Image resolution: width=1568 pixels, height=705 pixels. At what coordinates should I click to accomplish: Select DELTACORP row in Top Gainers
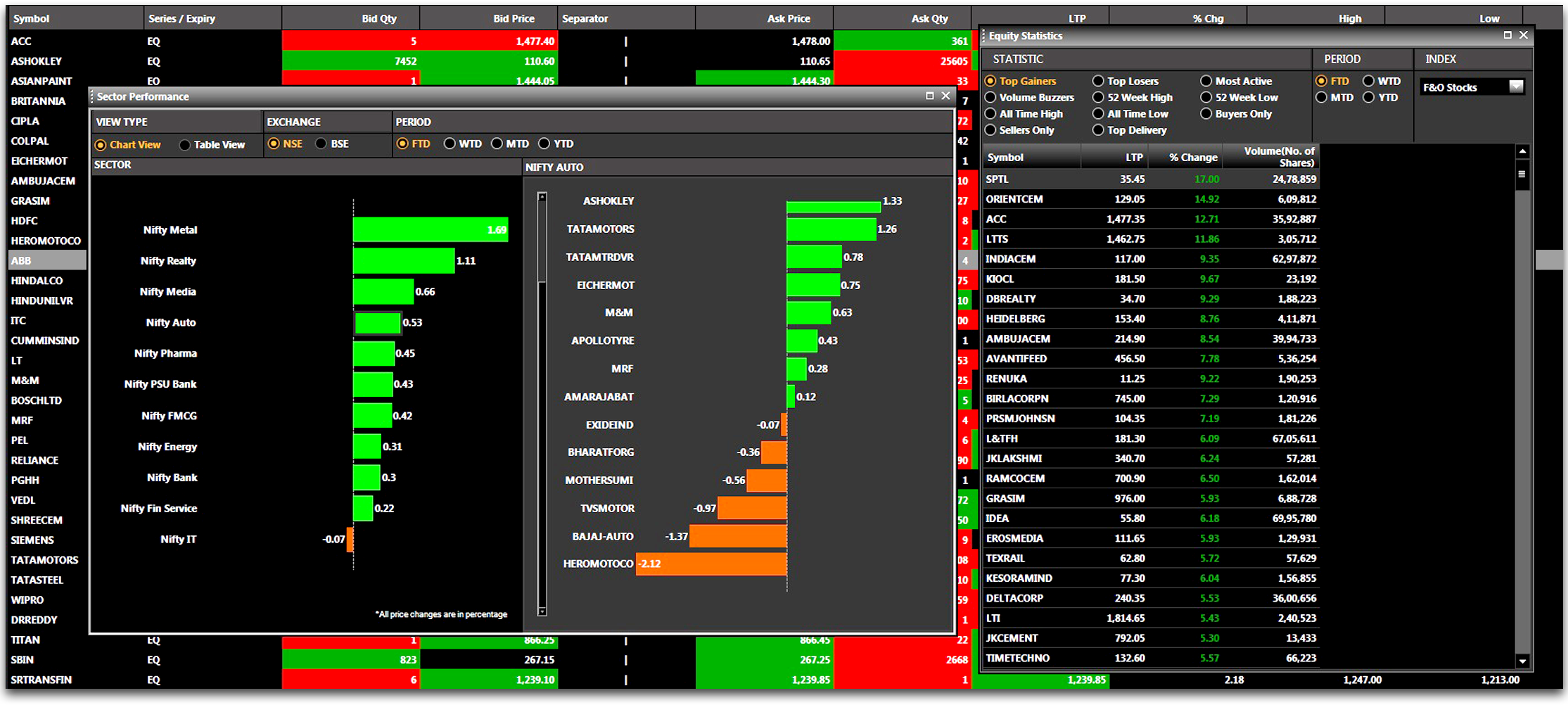[x=1150, y=598]
